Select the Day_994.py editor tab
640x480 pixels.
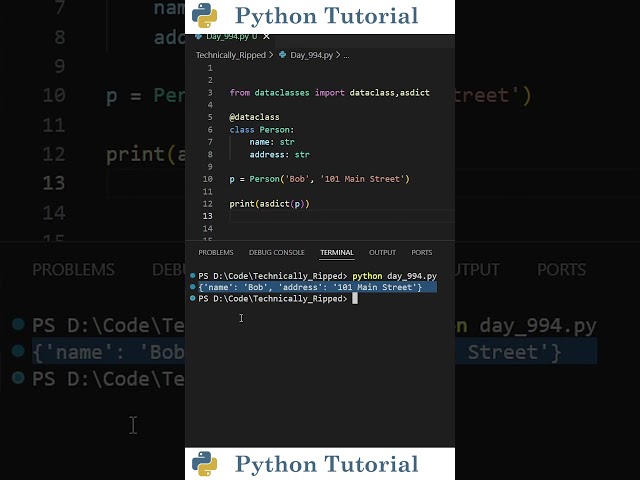point(231,37)
